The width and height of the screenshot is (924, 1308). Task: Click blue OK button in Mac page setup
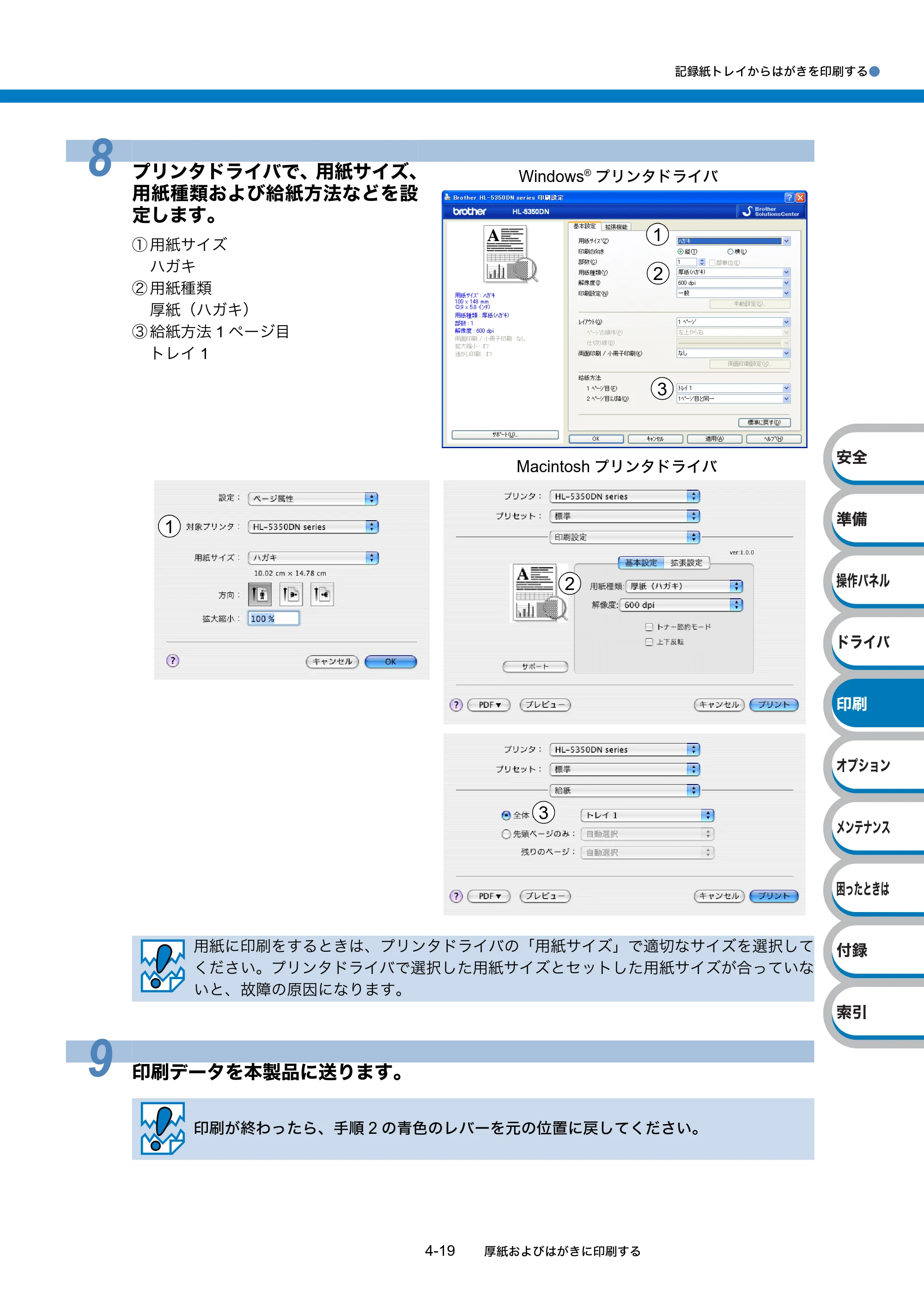390,662
